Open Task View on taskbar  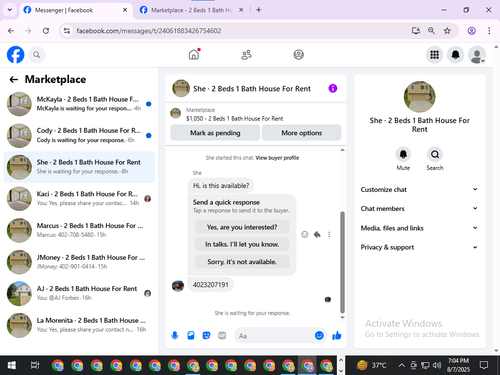coord(35,365)
